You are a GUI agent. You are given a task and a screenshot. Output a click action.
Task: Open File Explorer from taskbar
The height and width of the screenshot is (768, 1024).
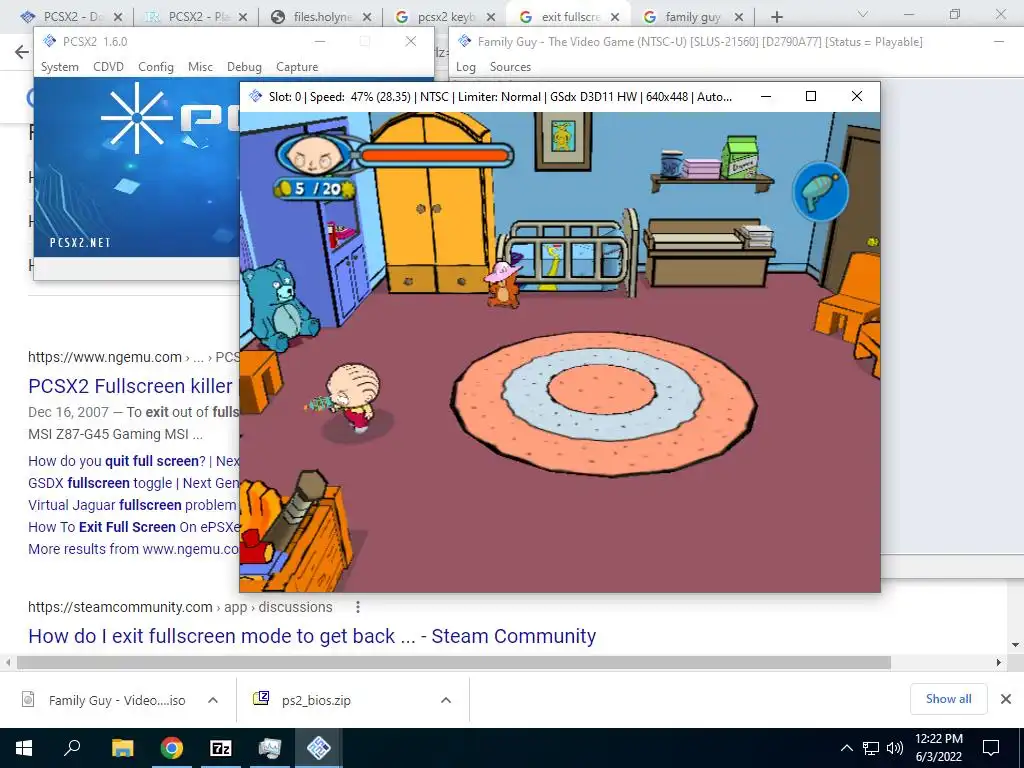pos(122,748)
